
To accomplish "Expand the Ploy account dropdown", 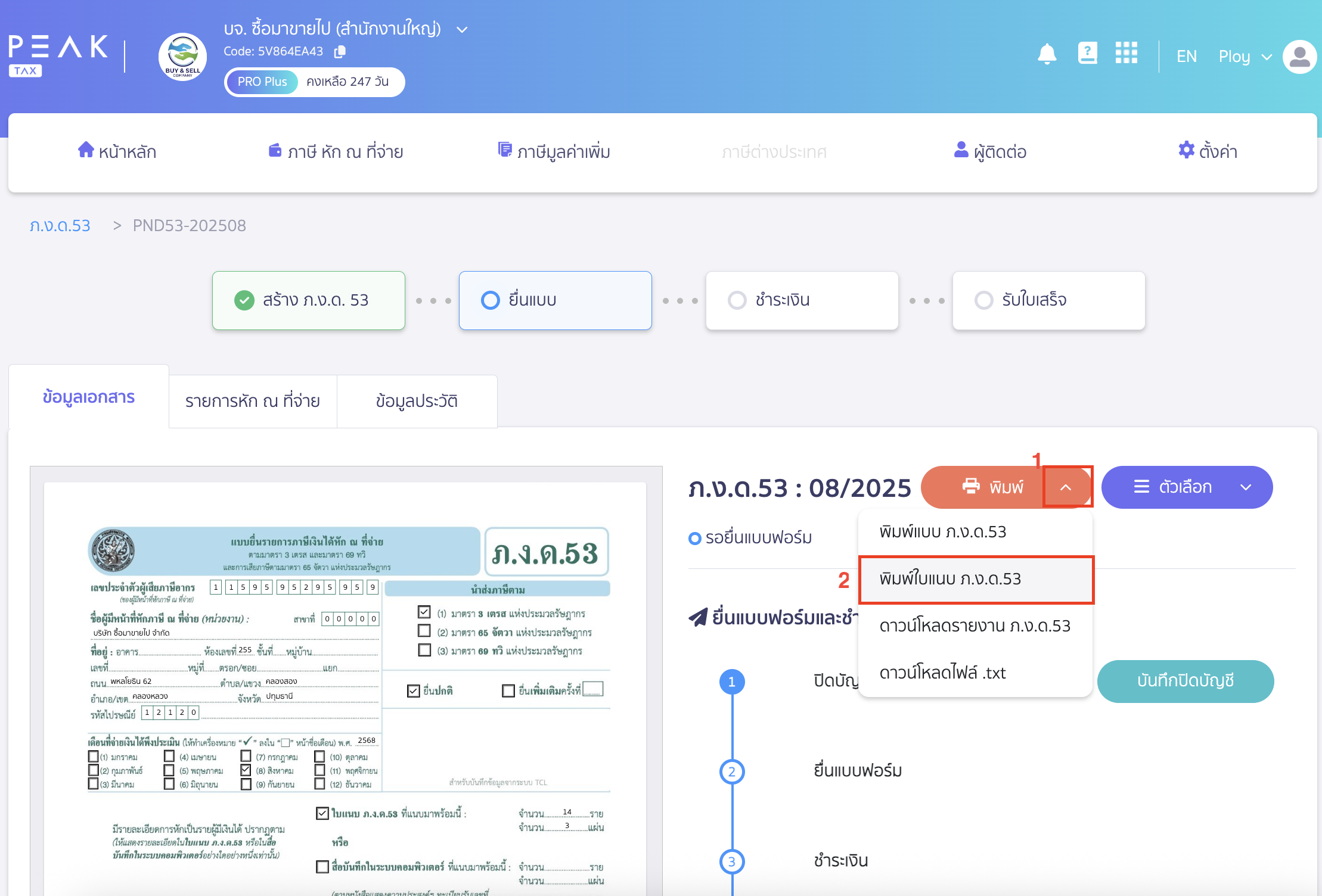I will (1266, 57).
